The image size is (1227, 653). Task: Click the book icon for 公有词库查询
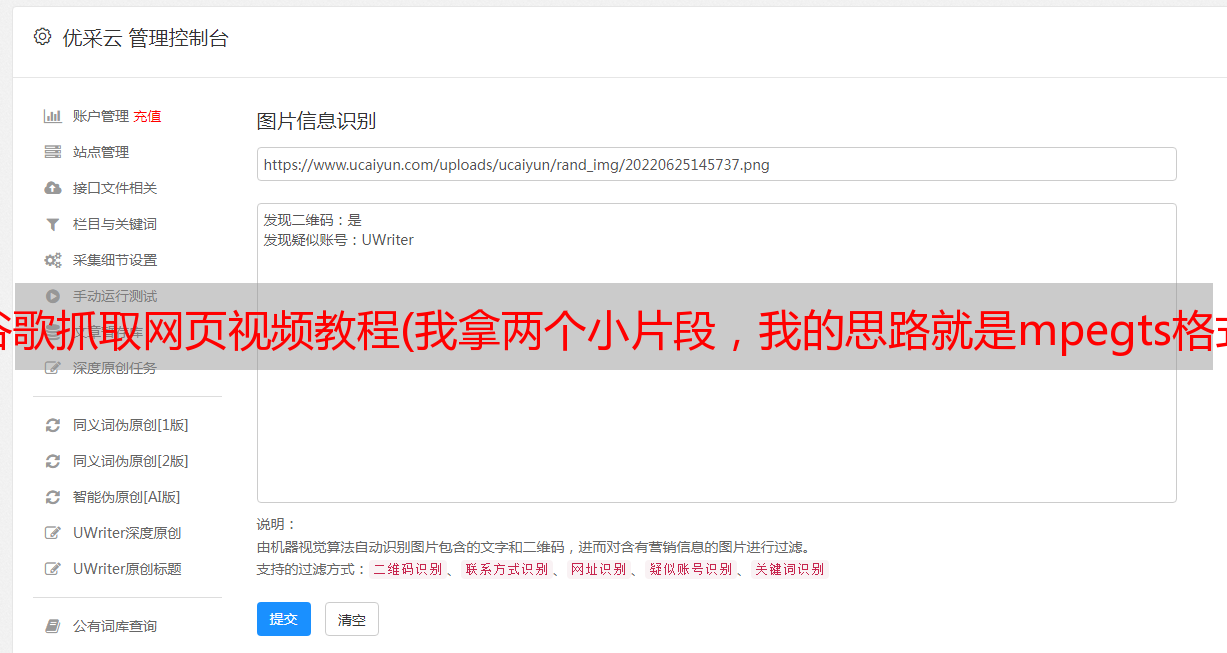click(53, 626)
